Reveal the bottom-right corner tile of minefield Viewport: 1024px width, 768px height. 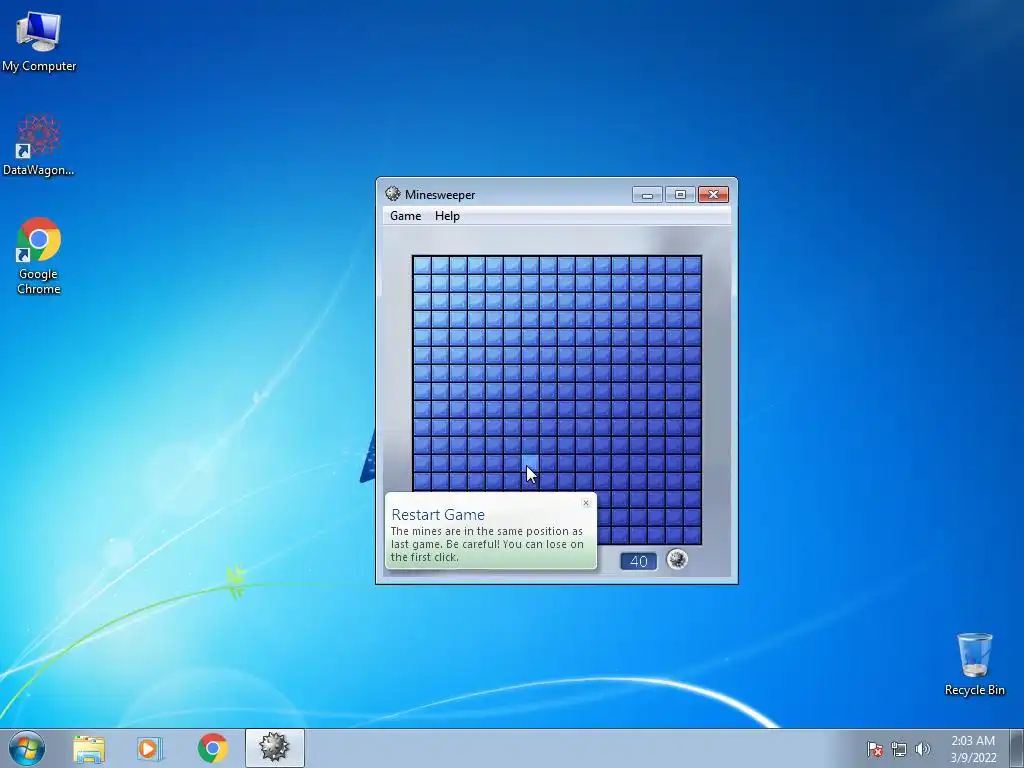(692, 535)
